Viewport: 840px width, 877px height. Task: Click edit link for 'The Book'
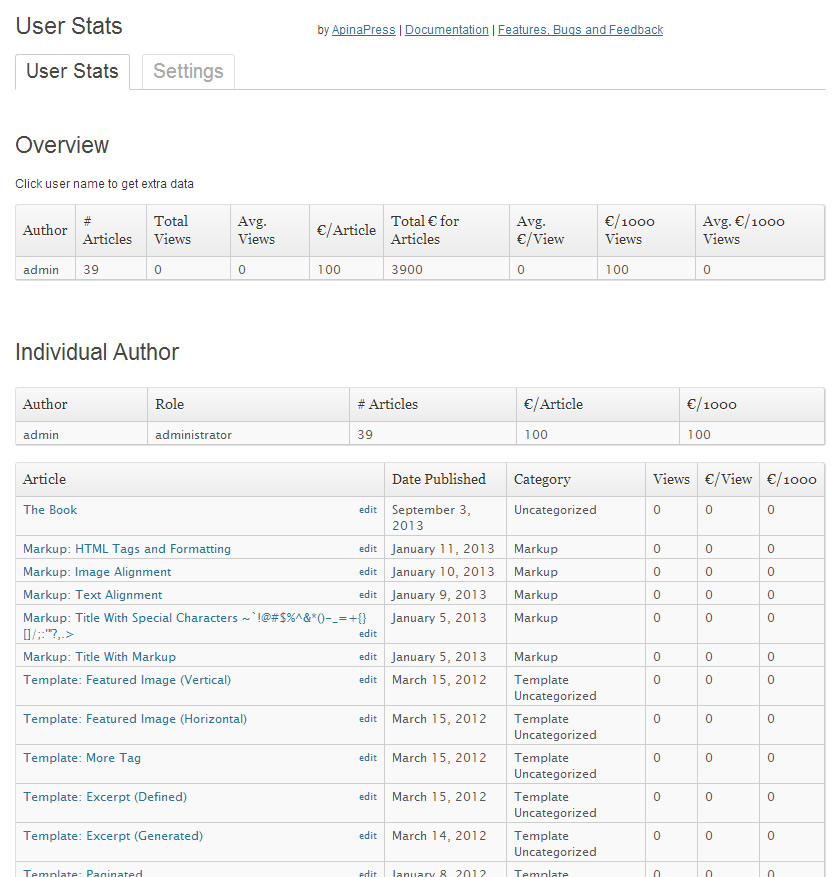368,510
